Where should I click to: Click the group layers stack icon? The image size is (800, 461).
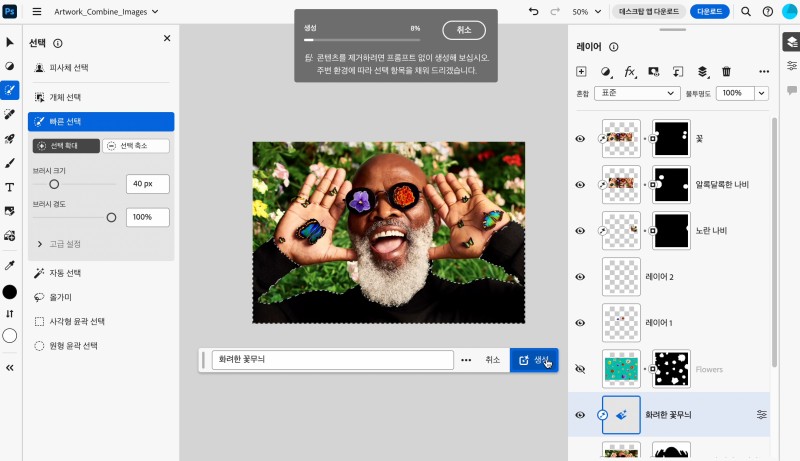click(703, 71)
